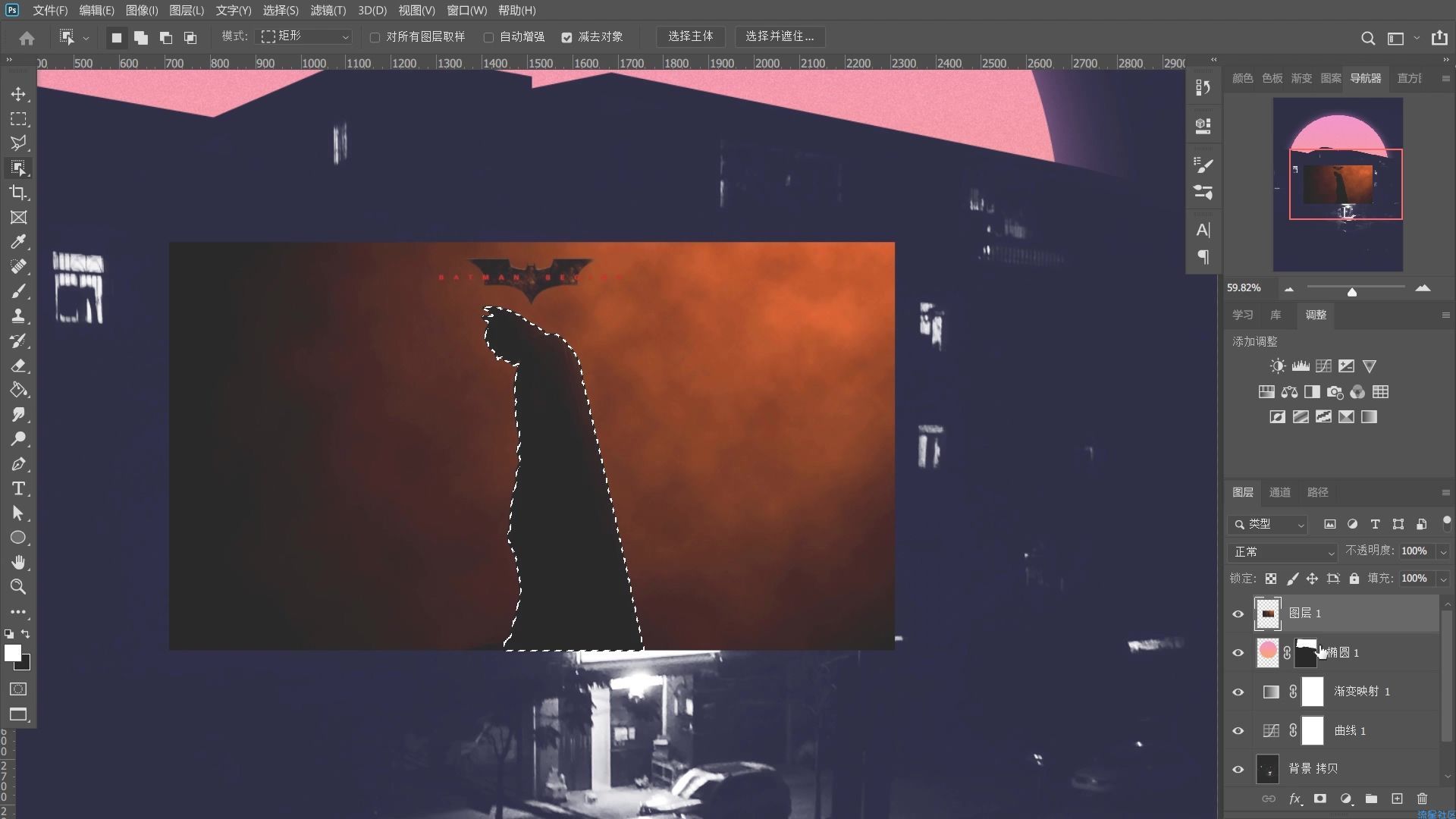Select the Crop tool

pos(18,193)
